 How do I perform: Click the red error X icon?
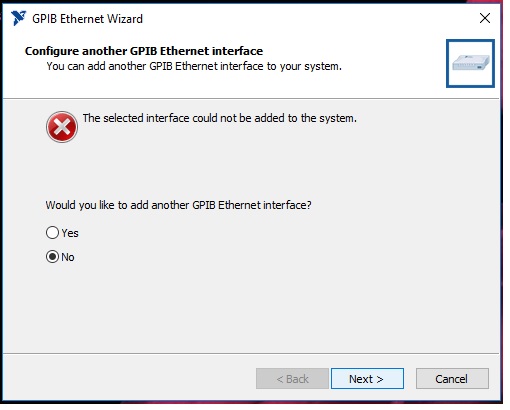click(x=62, y=127)
